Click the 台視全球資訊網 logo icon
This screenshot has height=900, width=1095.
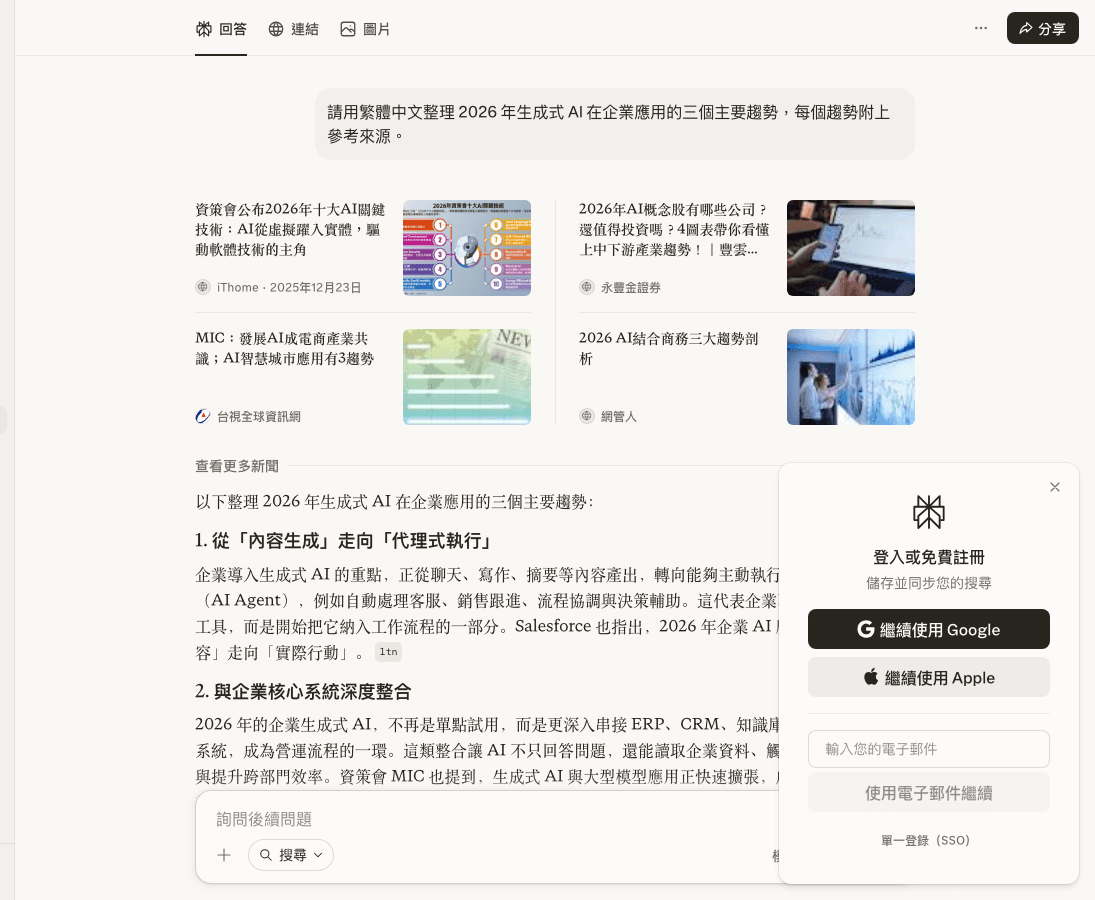(203, 416)
